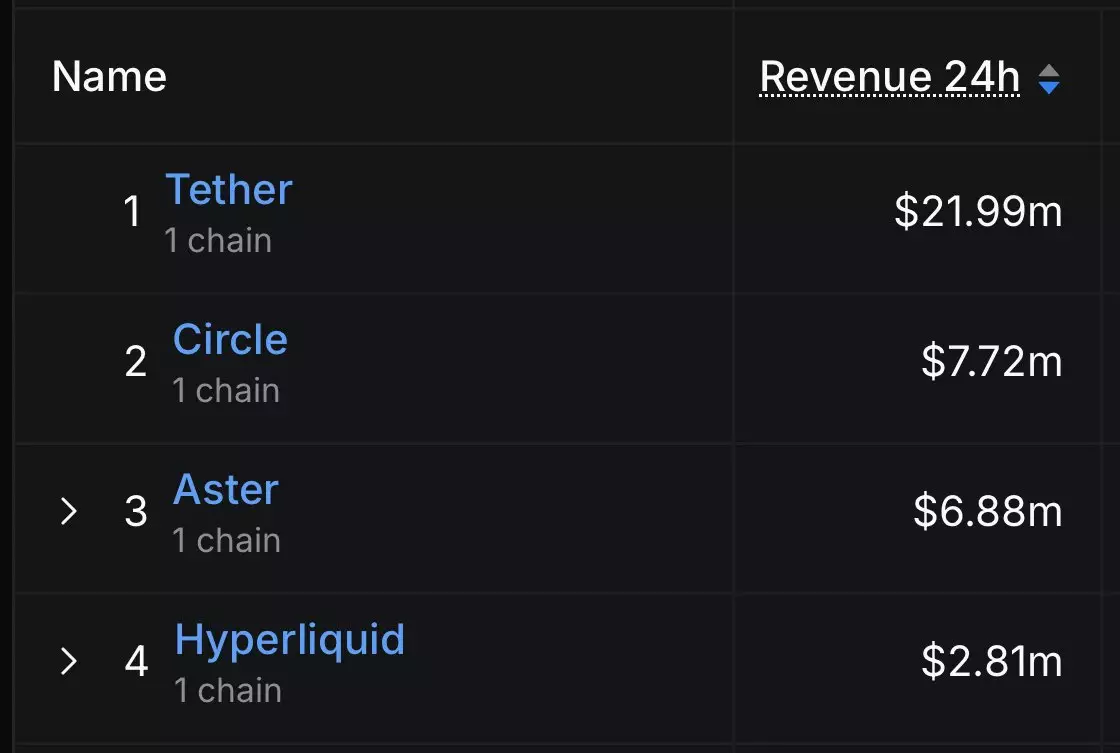
Task: Expand the Hyperliquid row chevron
Action: pyautogui.click(x=69, y=661)
